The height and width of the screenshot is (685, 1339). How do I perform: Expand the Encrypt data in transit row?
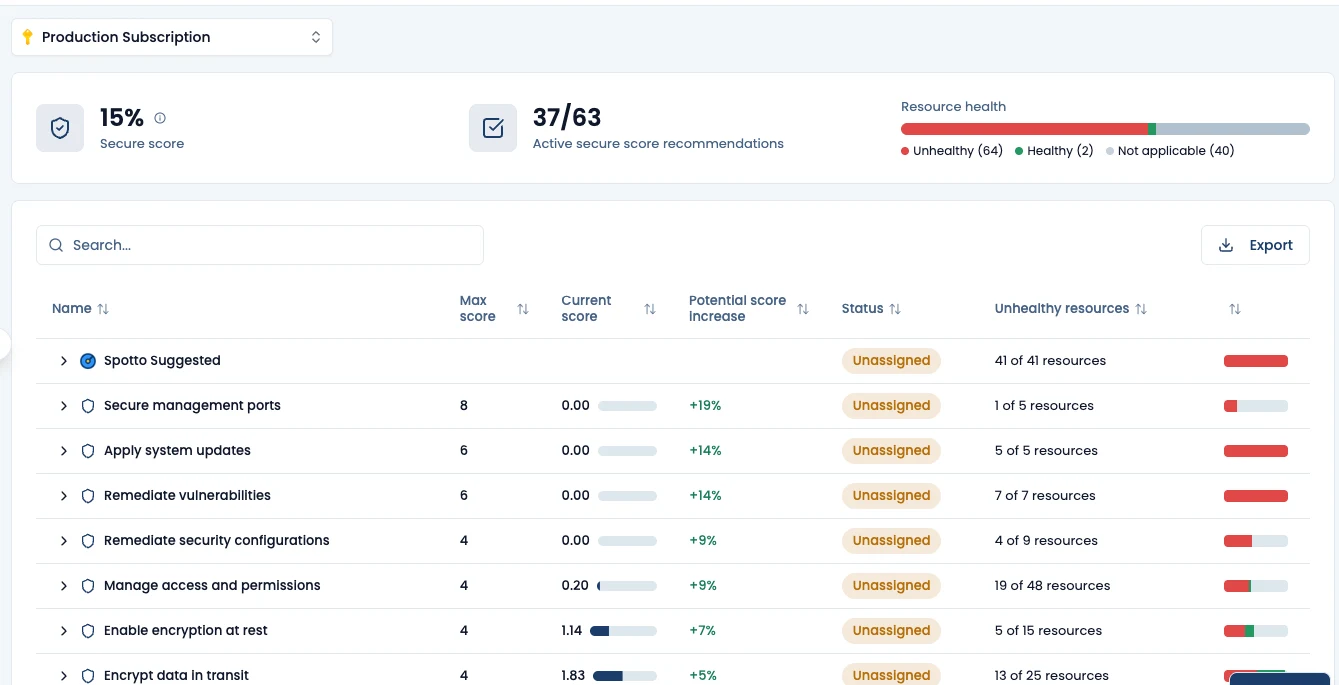[63, 676]
